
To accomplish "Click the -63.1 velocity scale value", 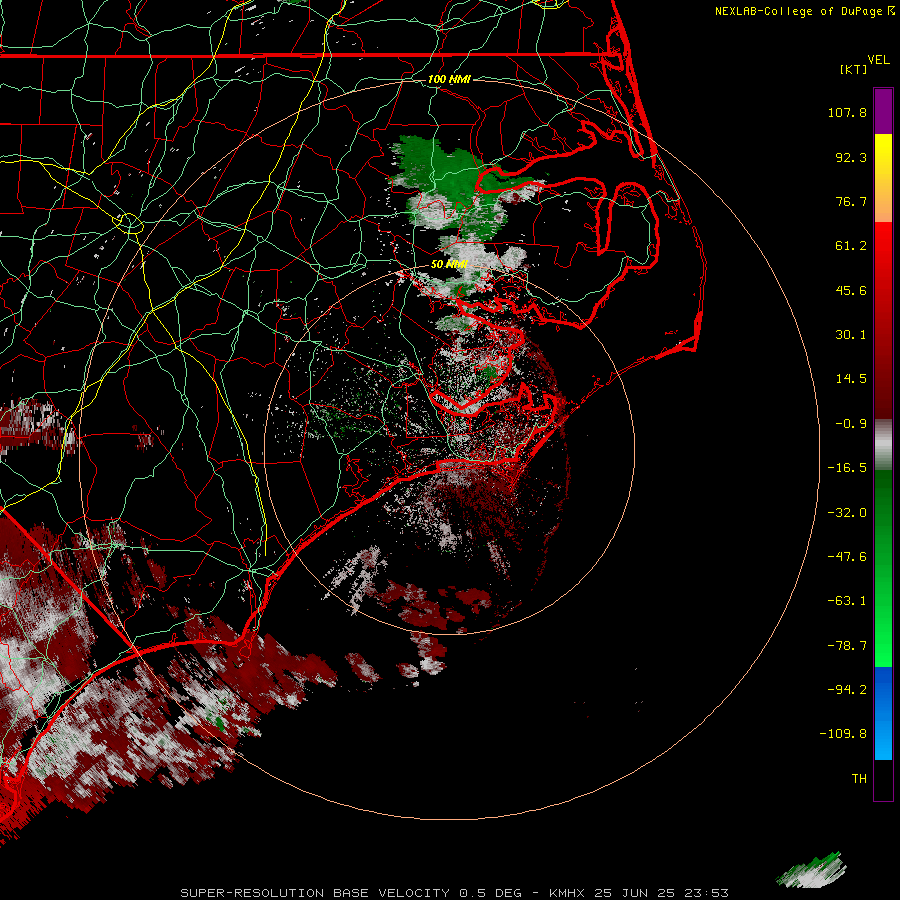I will (x=847, y=601).
